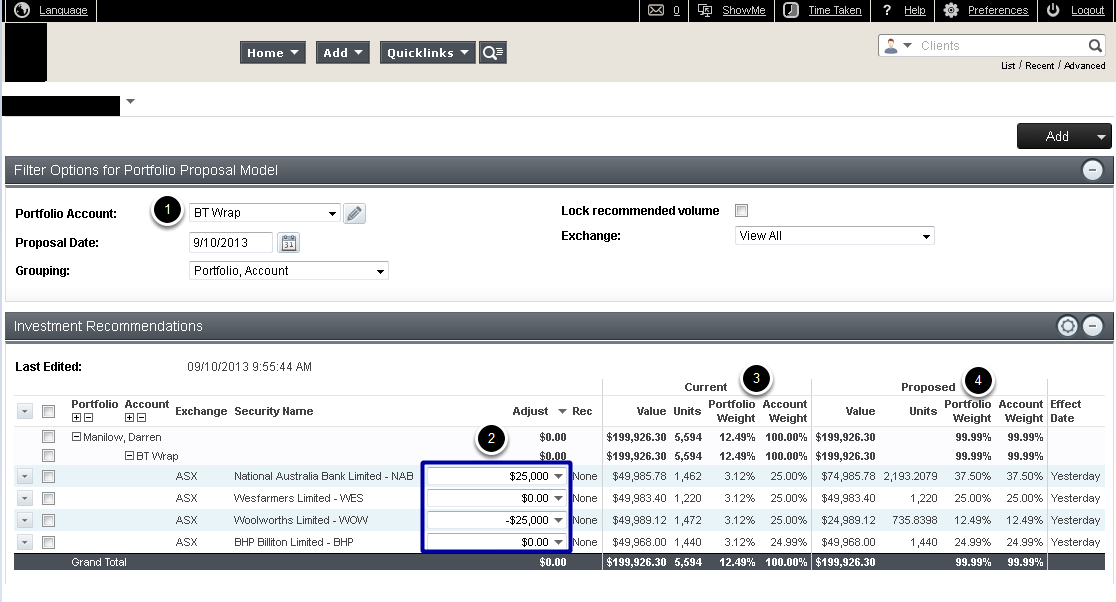Open the advanced search magnifier button
Viewport: 1116px width, 602px height.
point(493,53)
